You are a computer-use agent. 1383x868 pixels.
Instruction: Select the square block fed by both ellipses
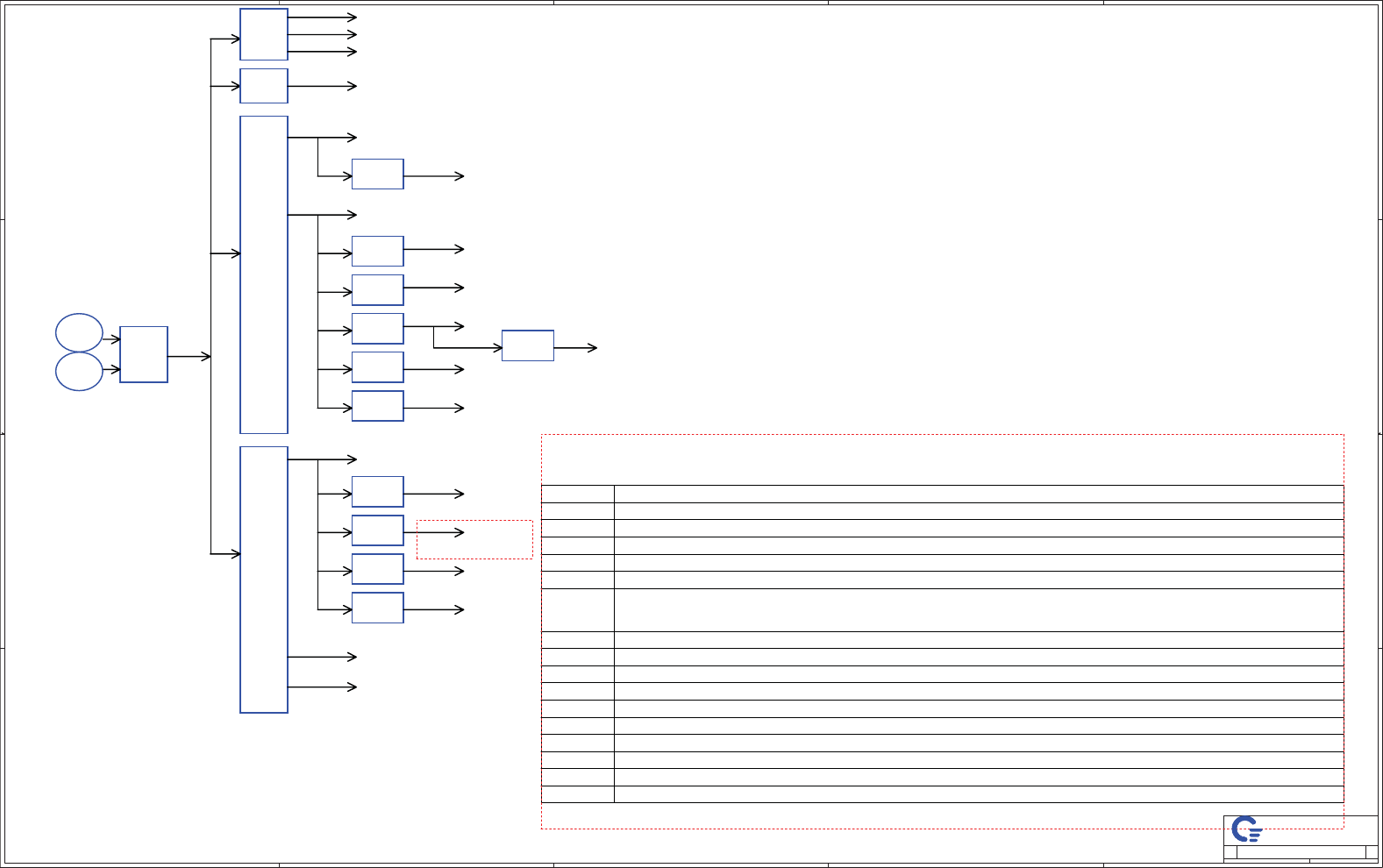144,354
